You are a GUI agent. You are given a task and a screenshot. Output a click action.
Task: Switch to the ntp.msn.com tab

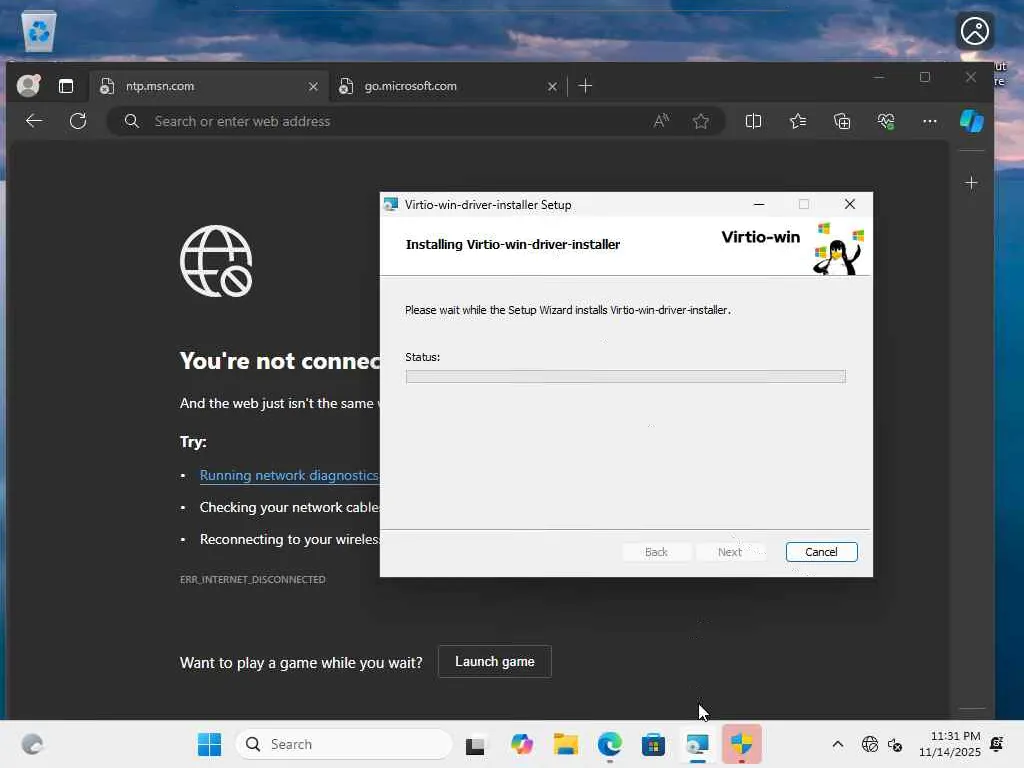click(x=209, y=86)
